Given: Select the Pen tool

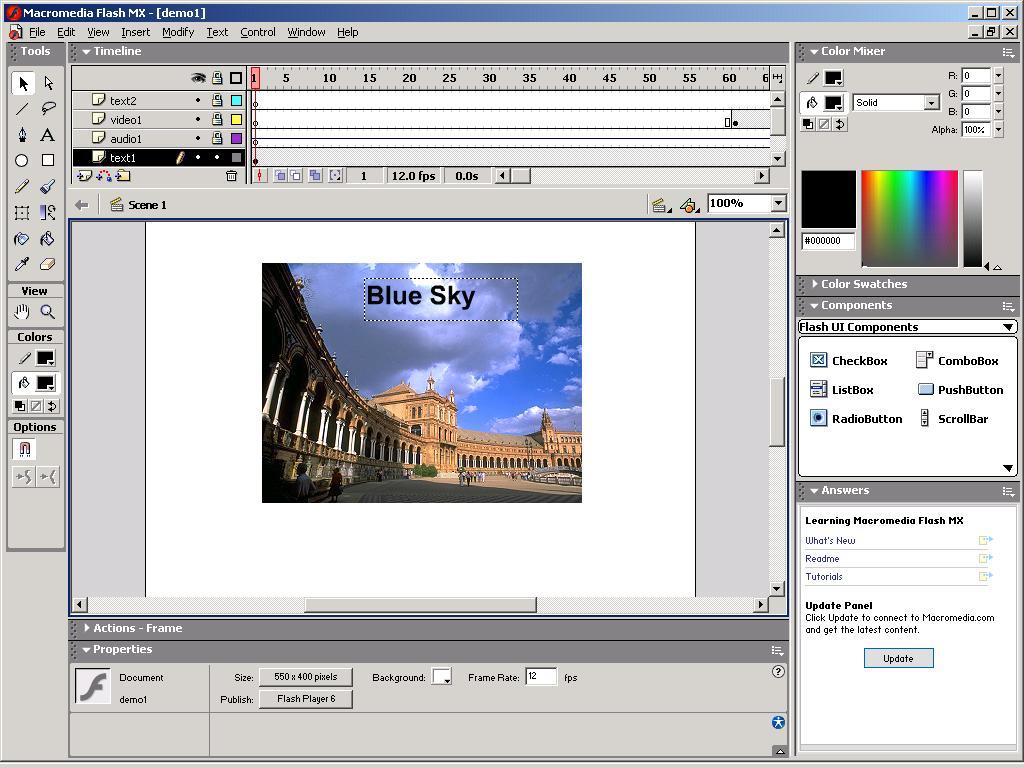Looking at the screenshot, I should click(x=22, y=135).
